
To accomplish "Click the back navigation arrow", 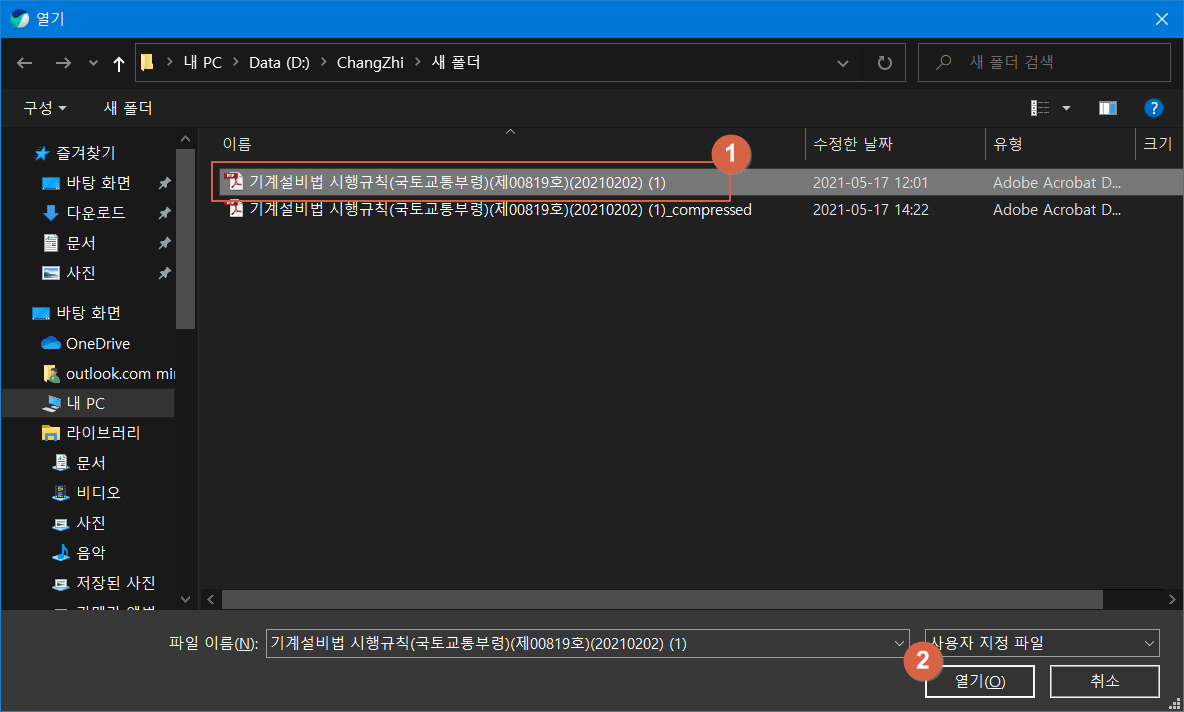I will coord(24,62).
